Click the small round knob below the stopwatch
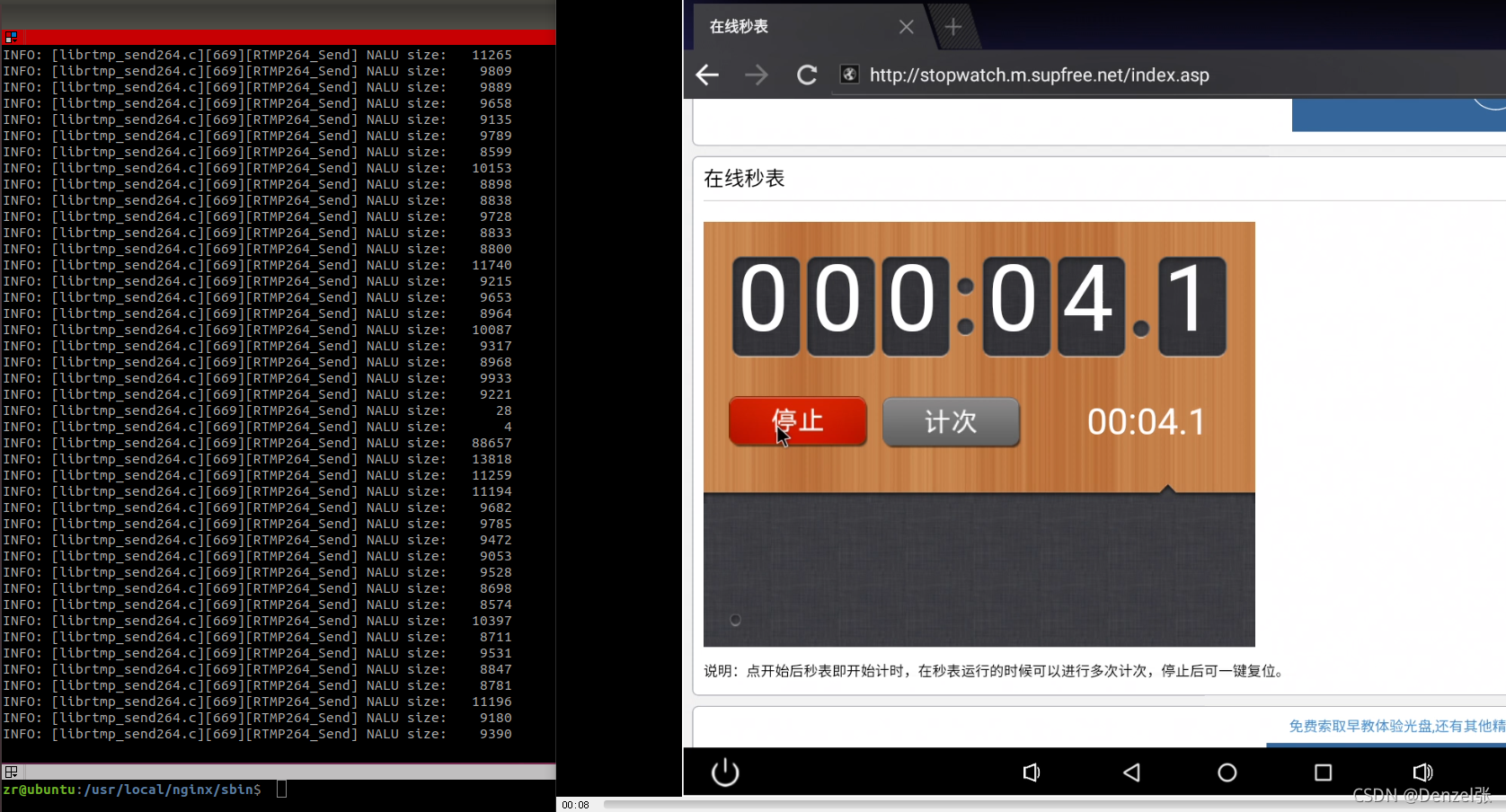Image resolution: width=1506 pixels, height=812 pixels. click(735, 619)
